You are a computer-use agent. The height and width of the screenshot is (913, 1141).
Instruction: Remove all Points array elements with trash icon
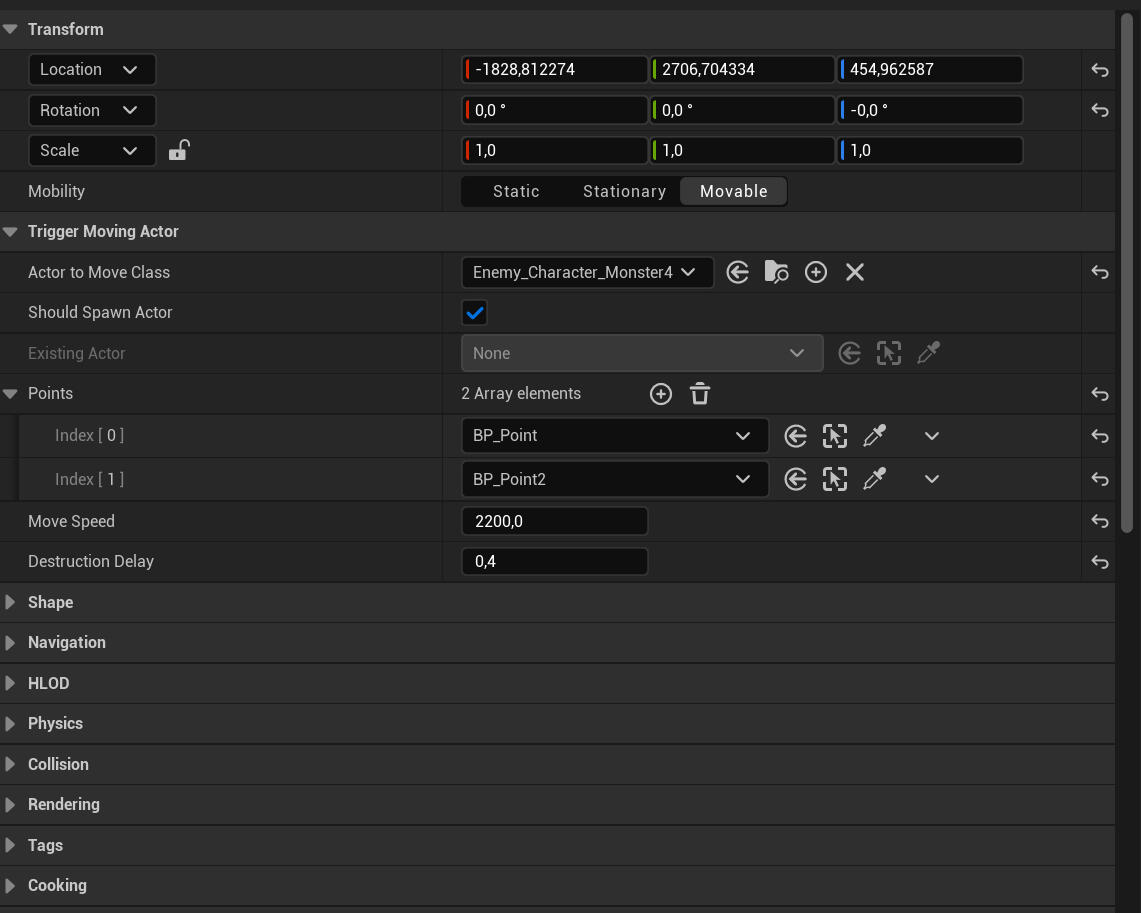tap(700, 394)
